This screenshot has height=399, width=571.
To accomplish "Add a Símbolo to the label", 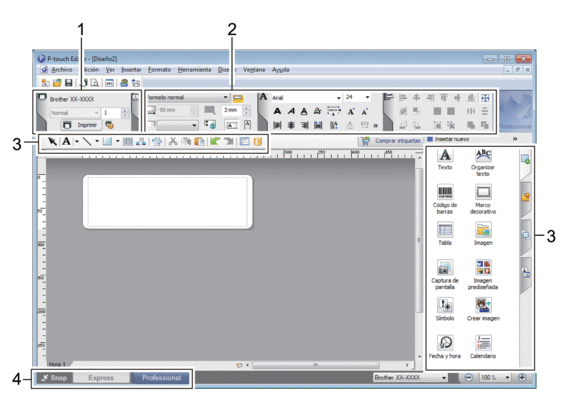I will 445,309.
